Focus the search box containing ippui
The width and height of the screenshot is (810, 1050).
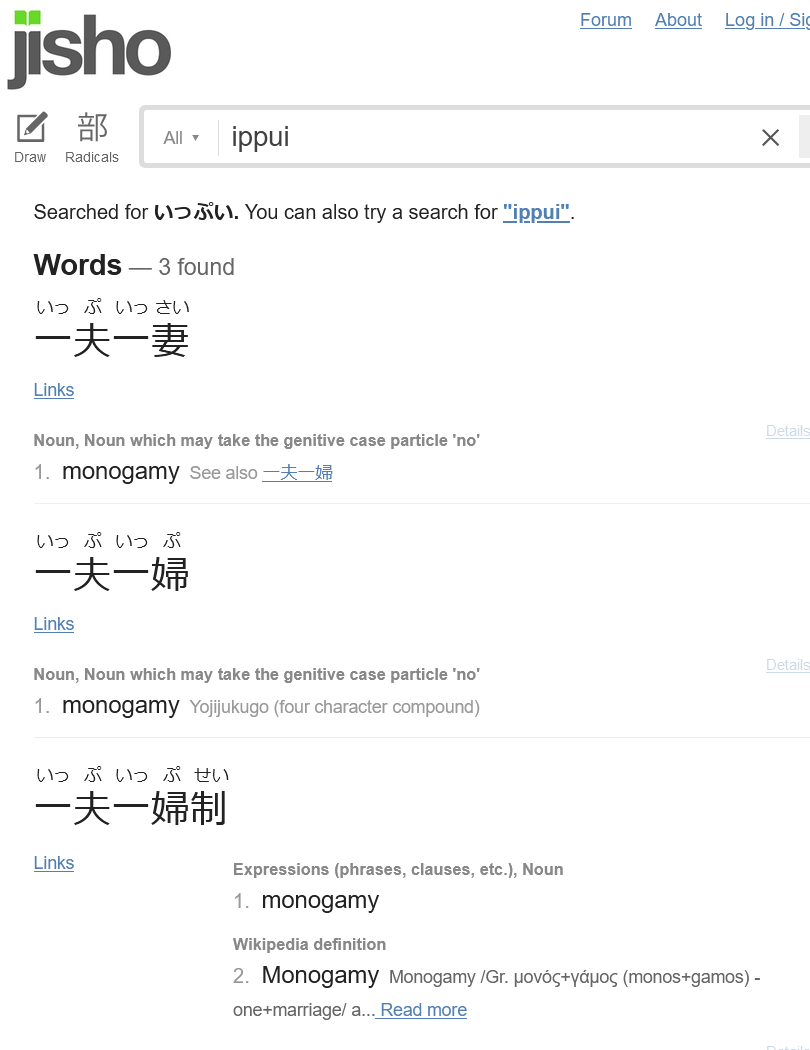pyautogui.click(x=489, y=137)
